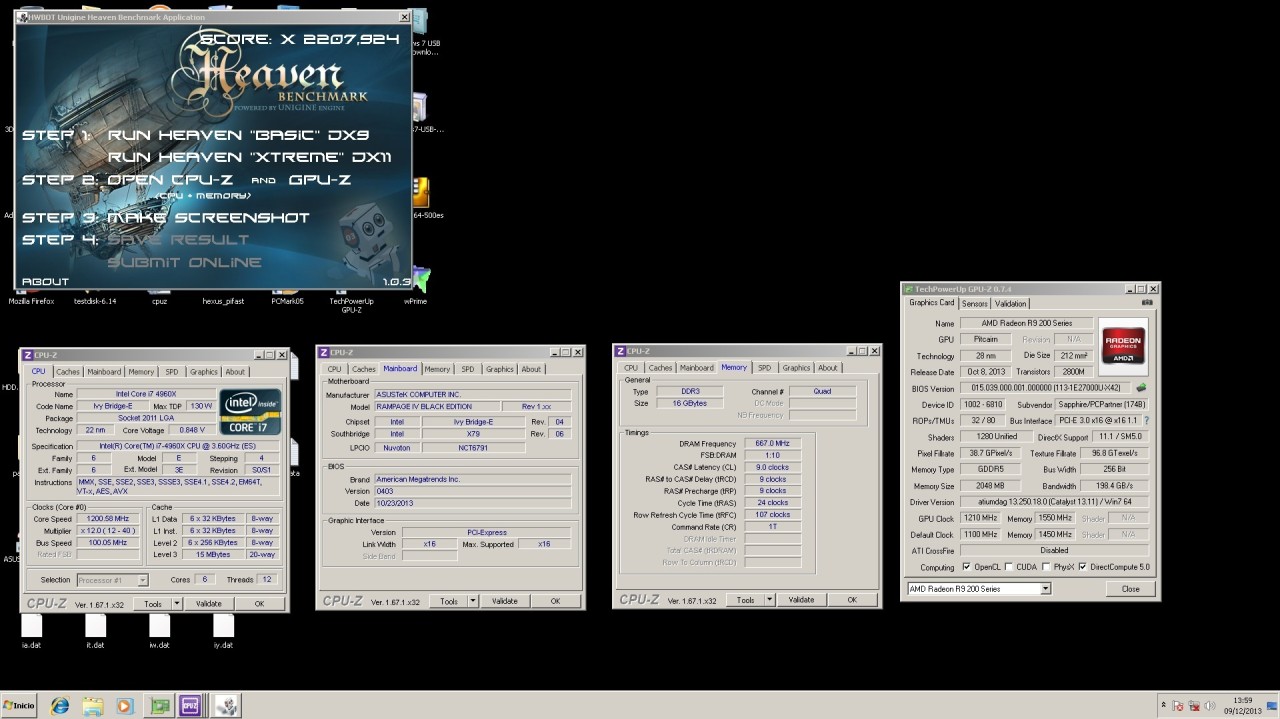
Task: Click Driver Version atiumdag field
Action: [1054, 502]
